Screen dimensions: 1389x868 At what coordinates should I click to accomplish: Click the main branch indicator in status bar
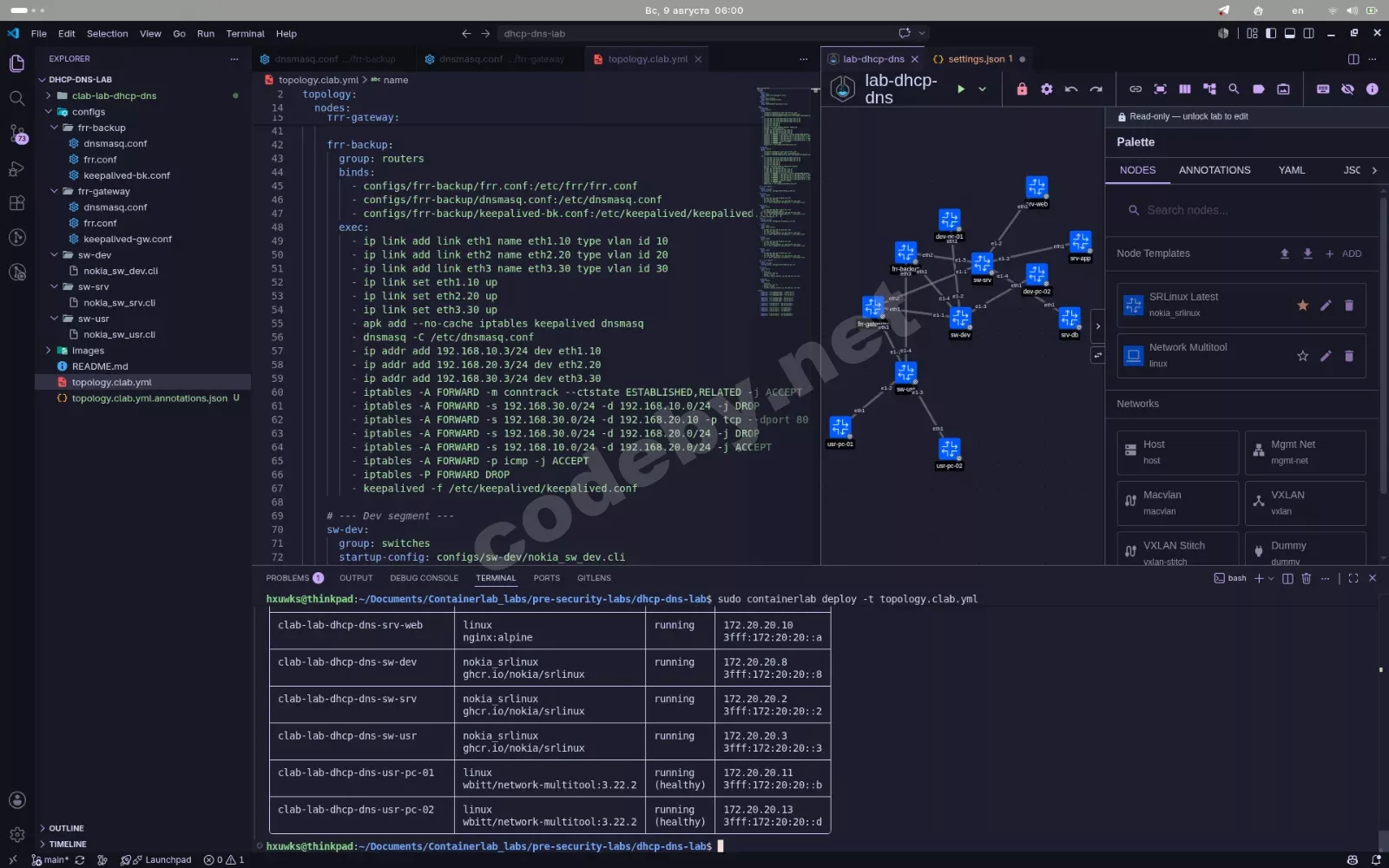[x=49, y=859]
